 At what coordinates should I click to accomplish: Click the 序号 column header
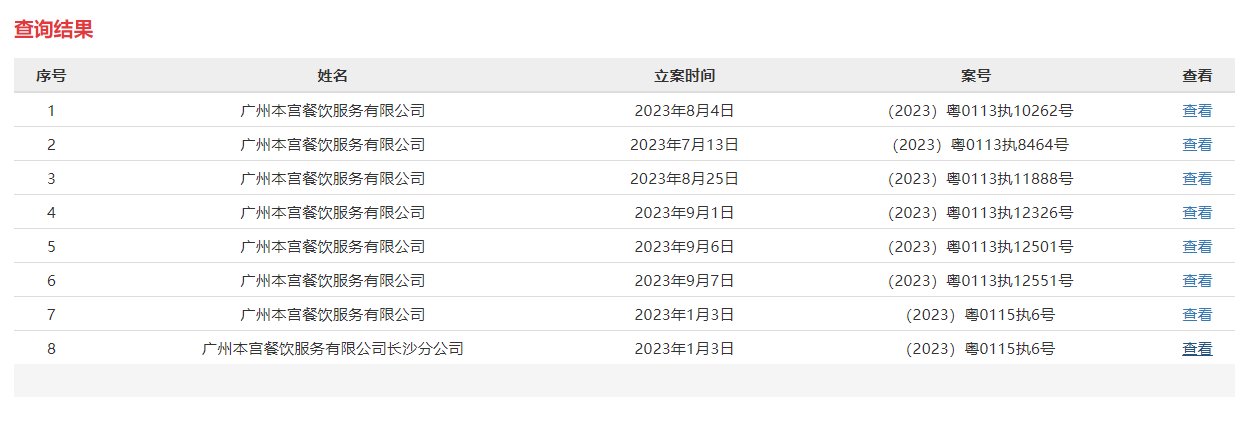(x=51, y=76)
